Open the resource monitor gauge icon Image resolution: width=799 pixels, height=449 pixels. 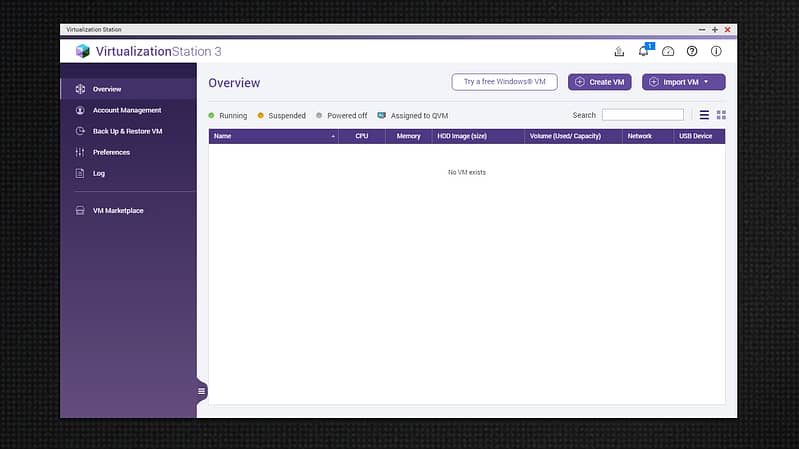668,51
